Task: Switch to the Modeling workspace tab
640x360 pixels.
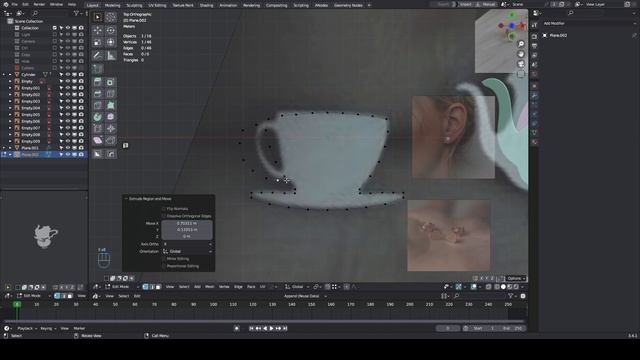Action: [112, 5]
